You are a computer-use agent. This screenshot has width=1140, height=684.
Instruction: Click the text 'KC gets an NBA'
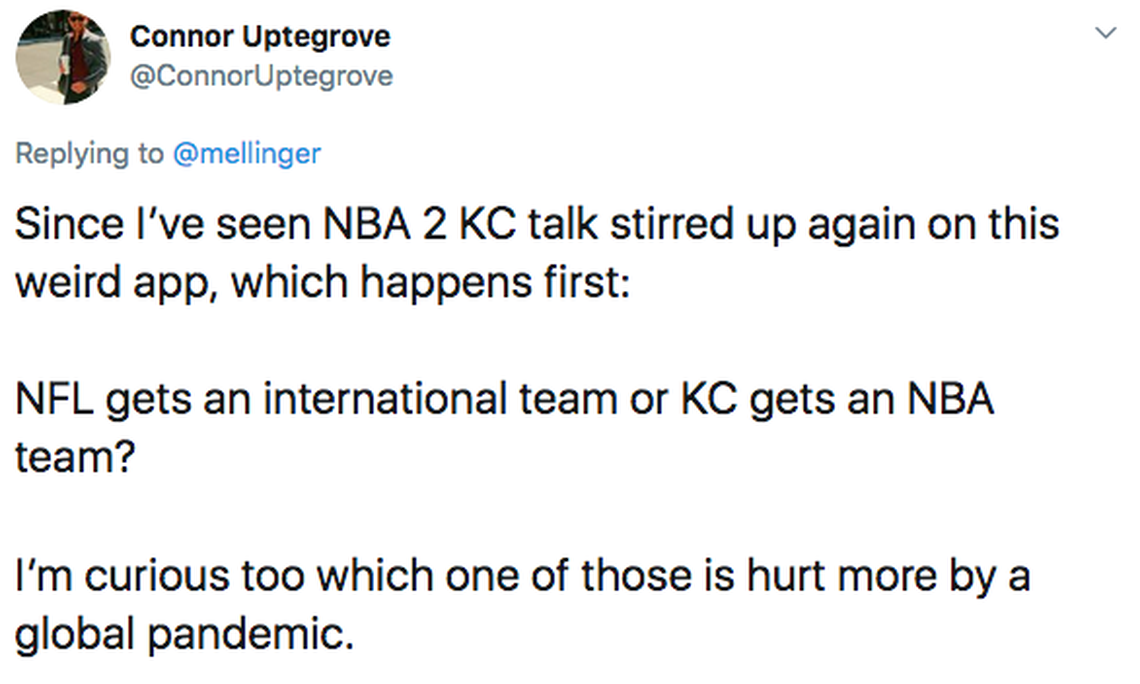point(837,400)
